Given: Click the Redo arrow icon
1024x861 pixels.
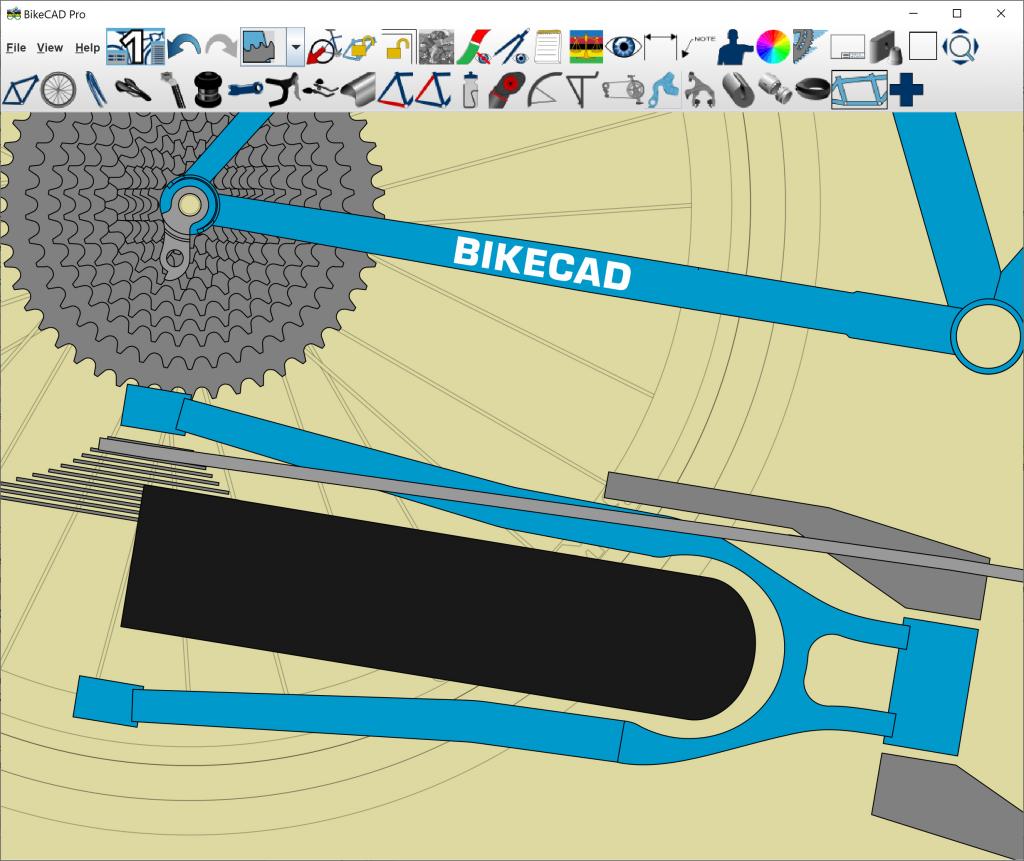Looking at the screenshot, I should point(221,46).
